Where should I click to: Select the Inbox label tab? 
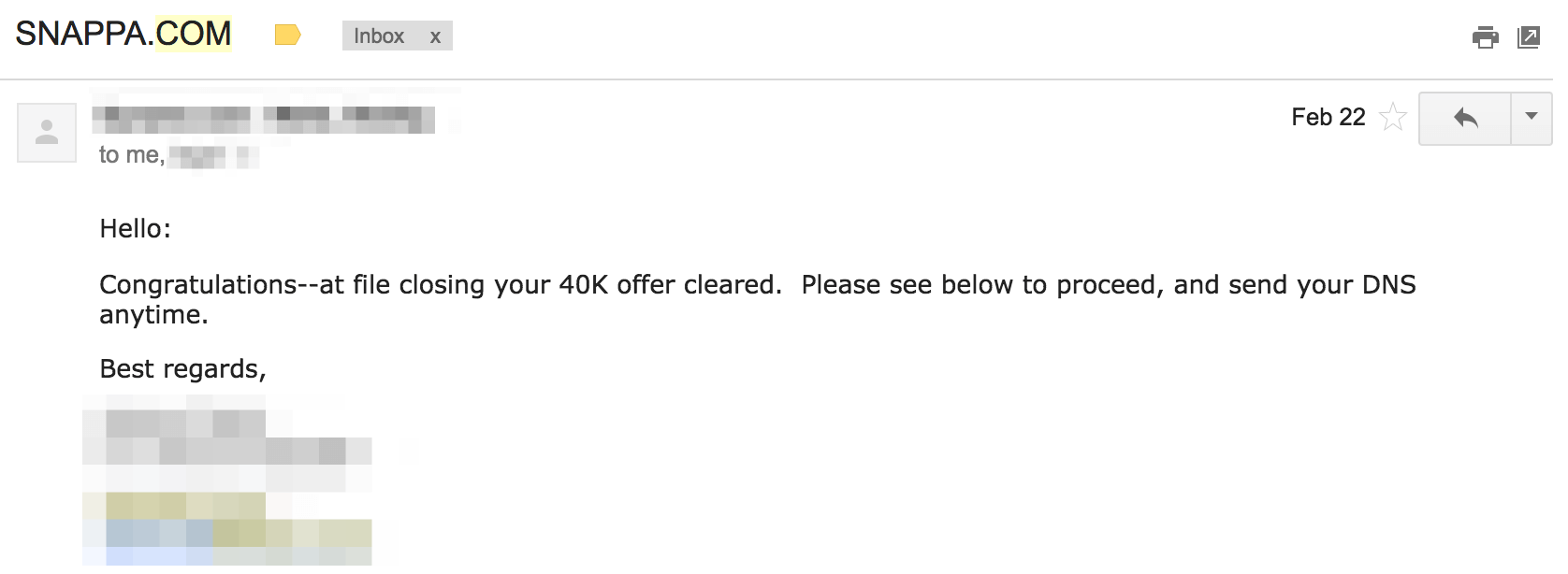click(378, 36)
